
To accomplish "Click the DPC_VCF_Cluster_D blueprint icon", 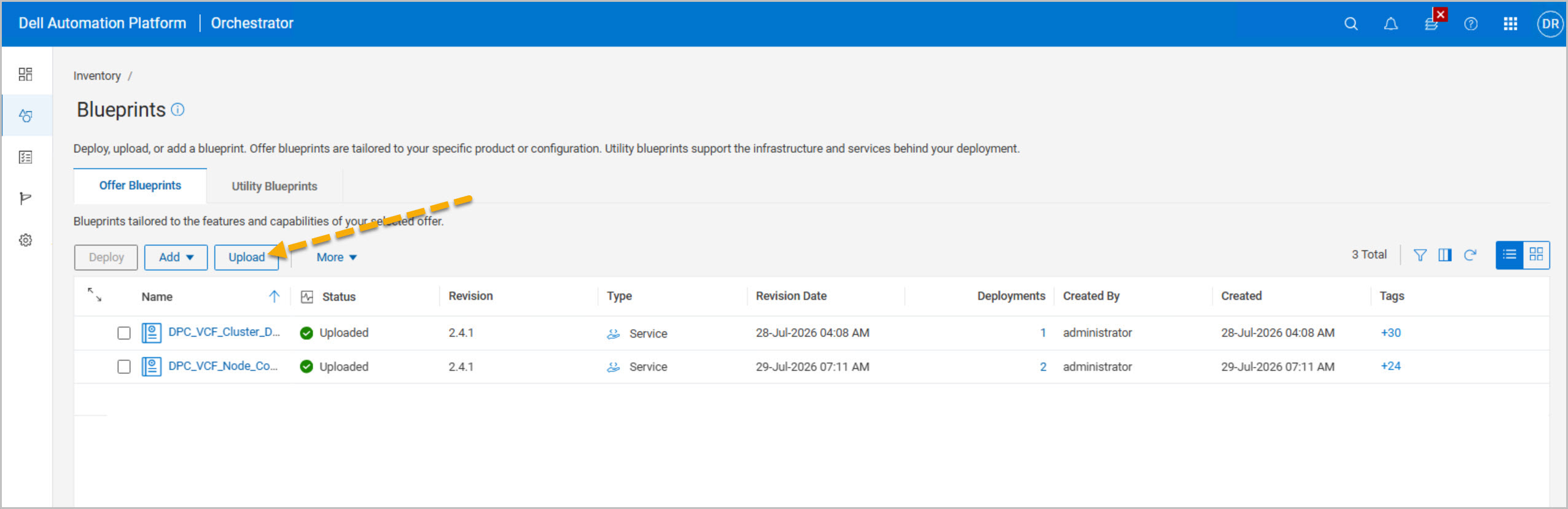I will tap(152, 333).
